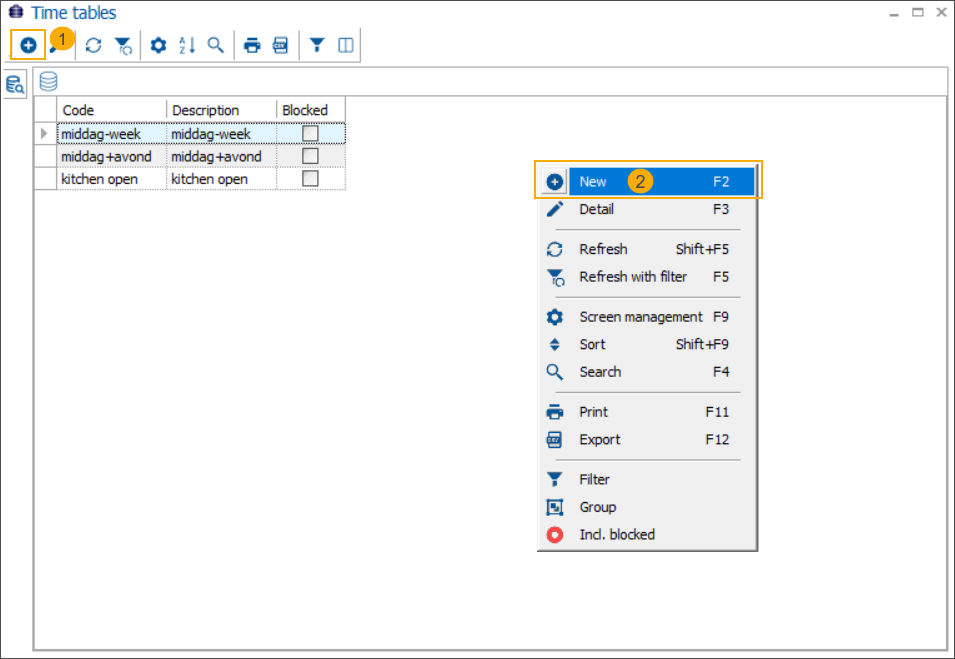This screenshot has width=955, height=659.
Task: Enable Blocked on the middag+avond row
Action: 309,156
